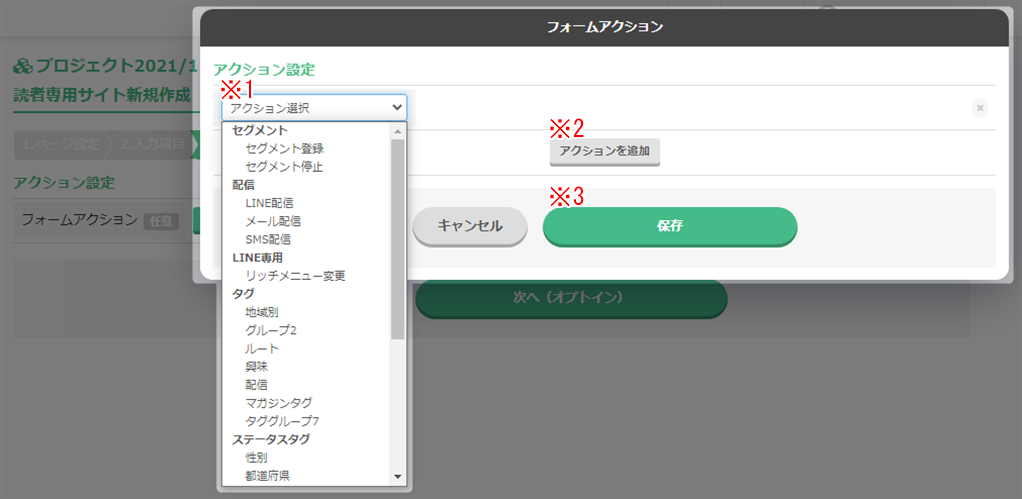Click the dropdown list scroll down arrow

click(398, 478)
